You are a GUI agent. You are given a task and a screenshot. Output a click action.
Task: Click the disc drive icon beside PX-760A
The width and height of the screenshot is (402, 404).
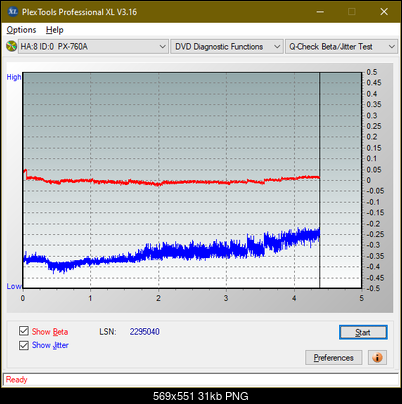point(12,46)
